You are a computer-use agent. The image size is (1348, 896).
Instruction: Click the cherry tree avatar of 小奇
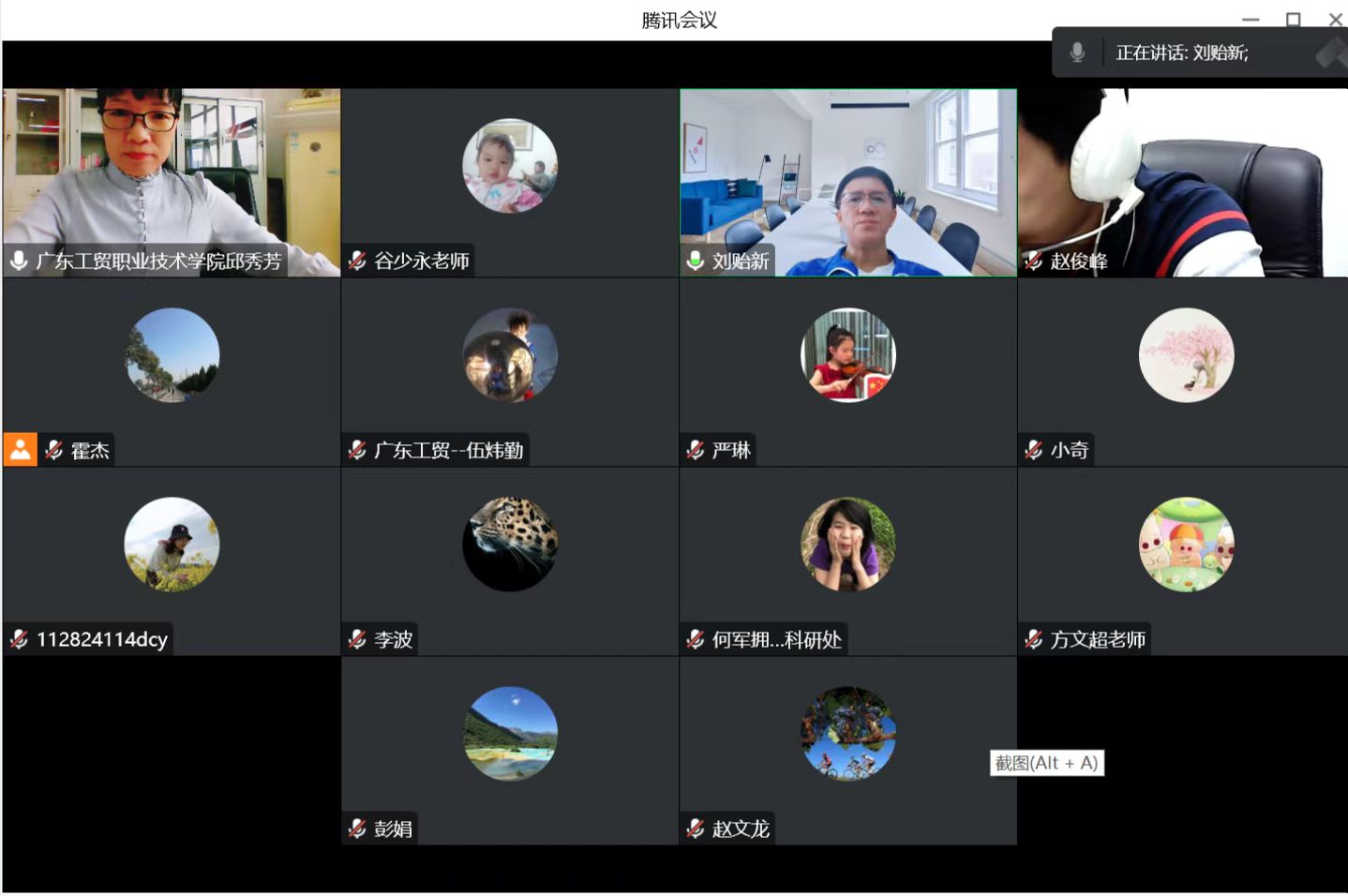coord(1186,354)
